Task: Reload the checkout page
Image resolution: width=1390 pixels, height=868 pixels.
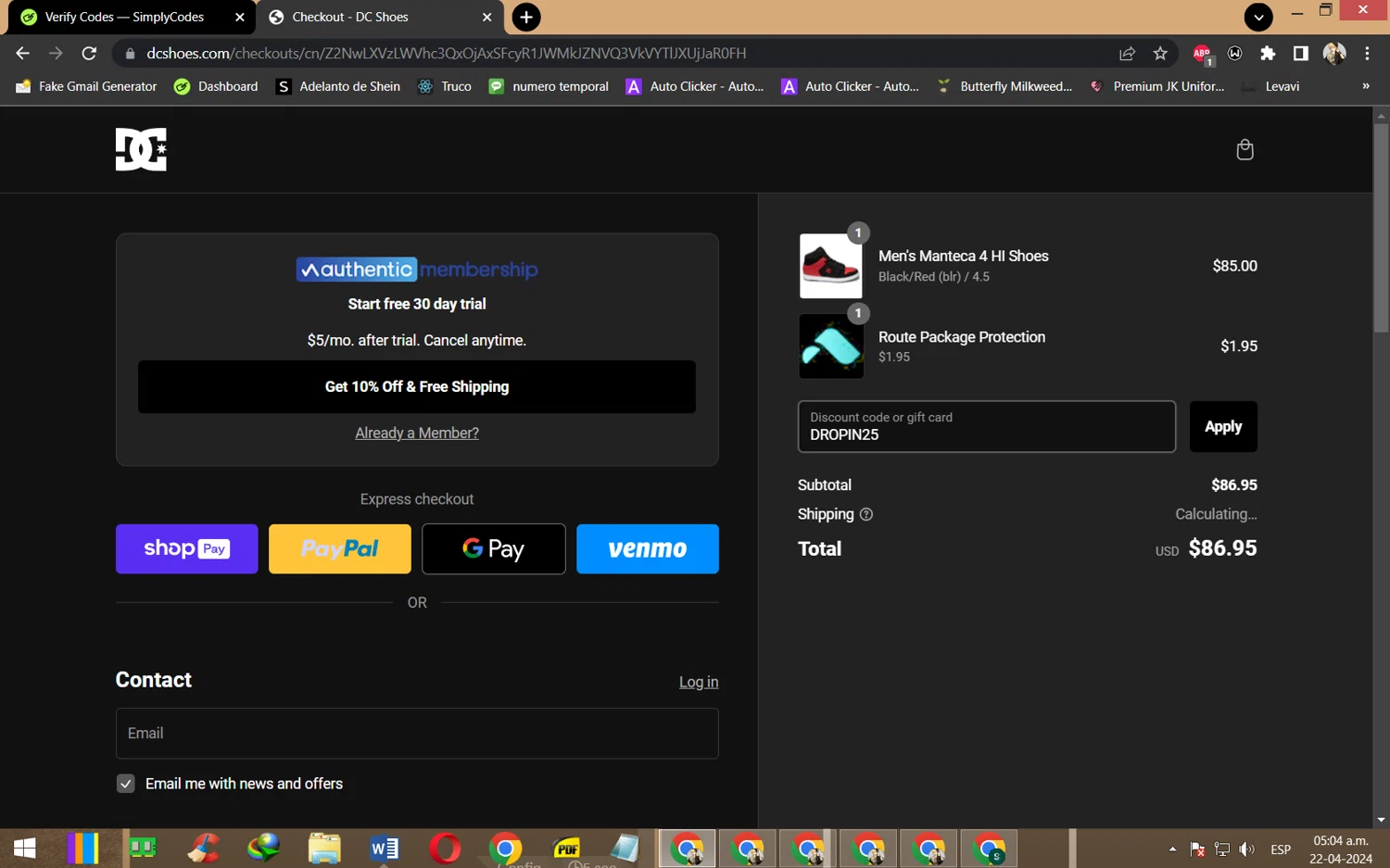Action: 89,54
